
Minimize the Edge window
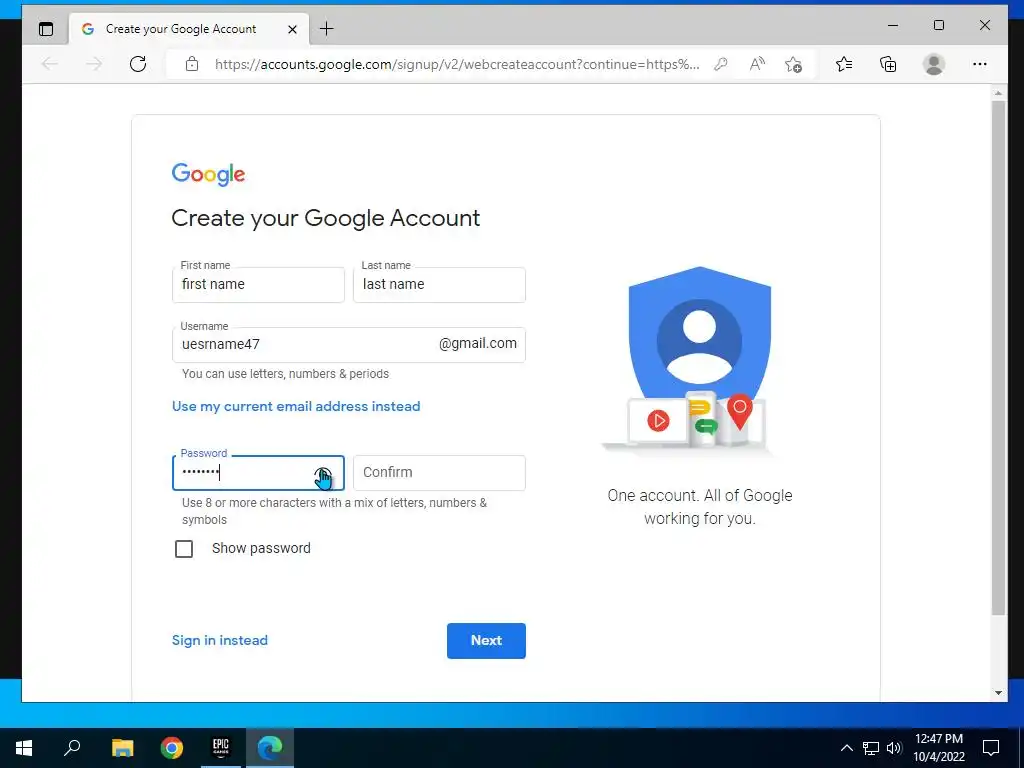[893, 25]
